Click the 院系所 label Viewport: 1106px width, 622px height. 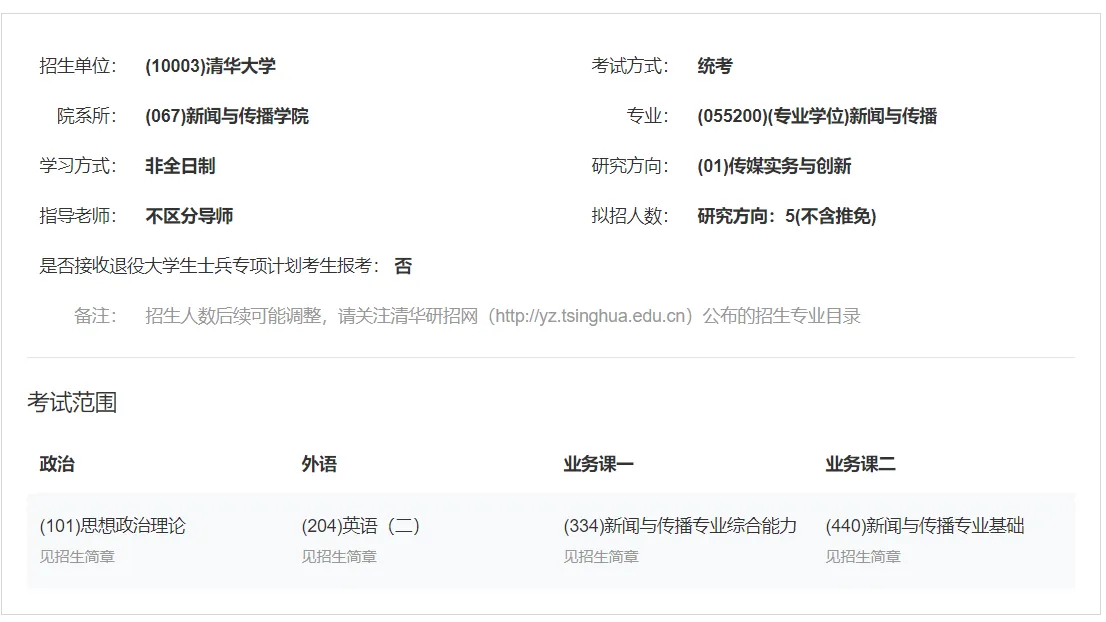87,116
